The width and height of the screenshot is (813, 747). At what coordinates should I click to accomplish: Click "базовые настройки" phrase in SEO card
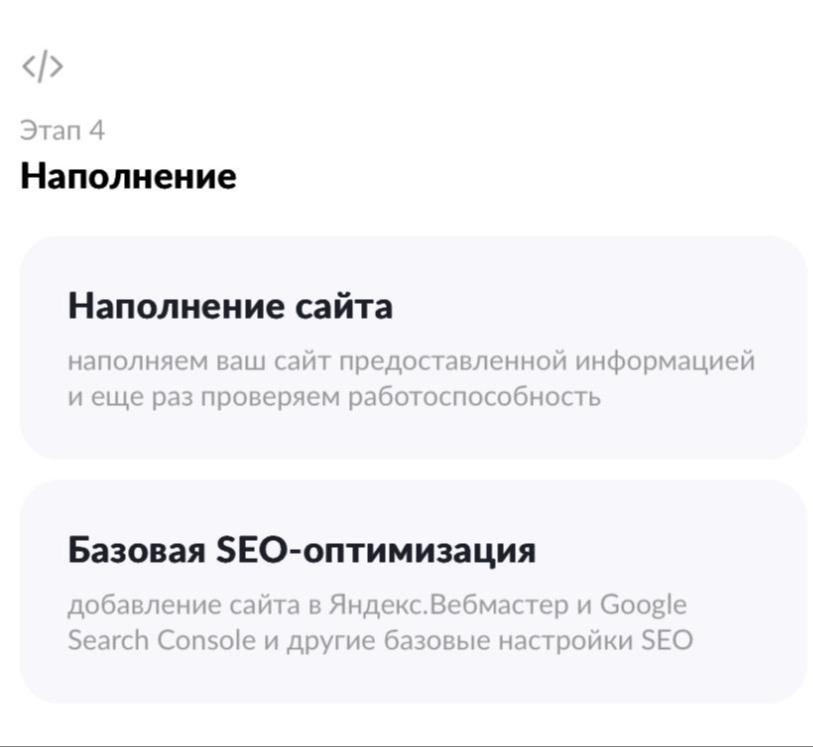pyautogui.click(x=508, y=640)
